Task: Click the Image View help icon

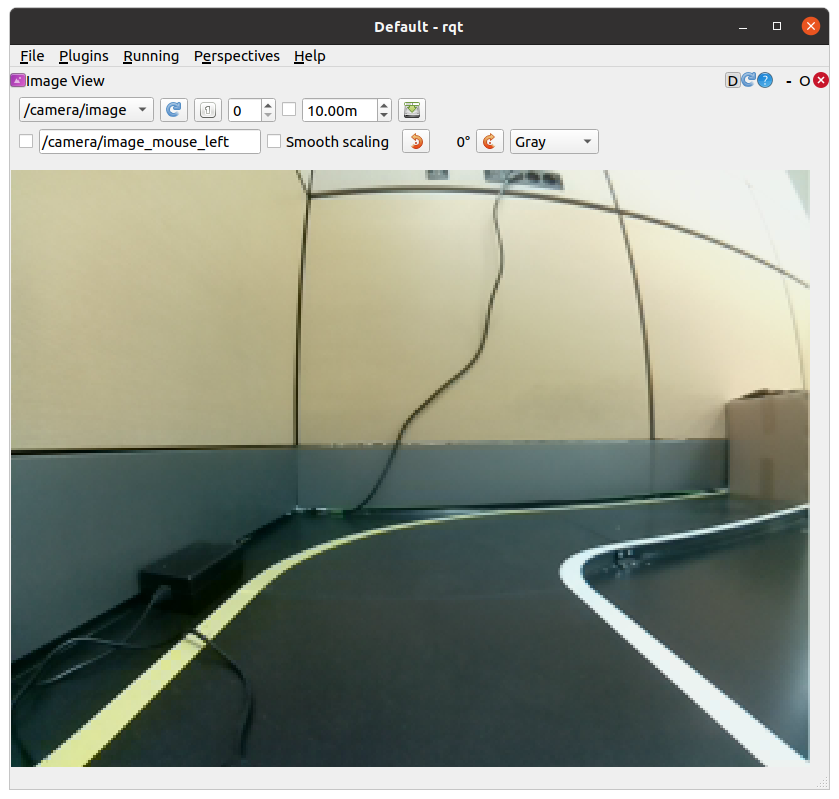Action: click(765, 80)
